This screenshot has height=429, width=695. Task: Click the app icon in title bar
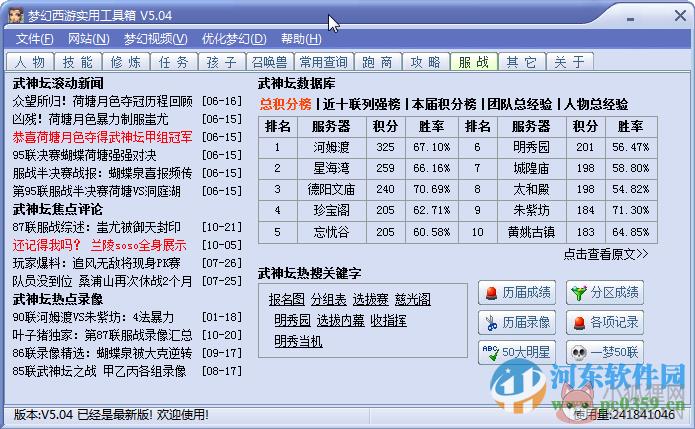click(15, 15)
